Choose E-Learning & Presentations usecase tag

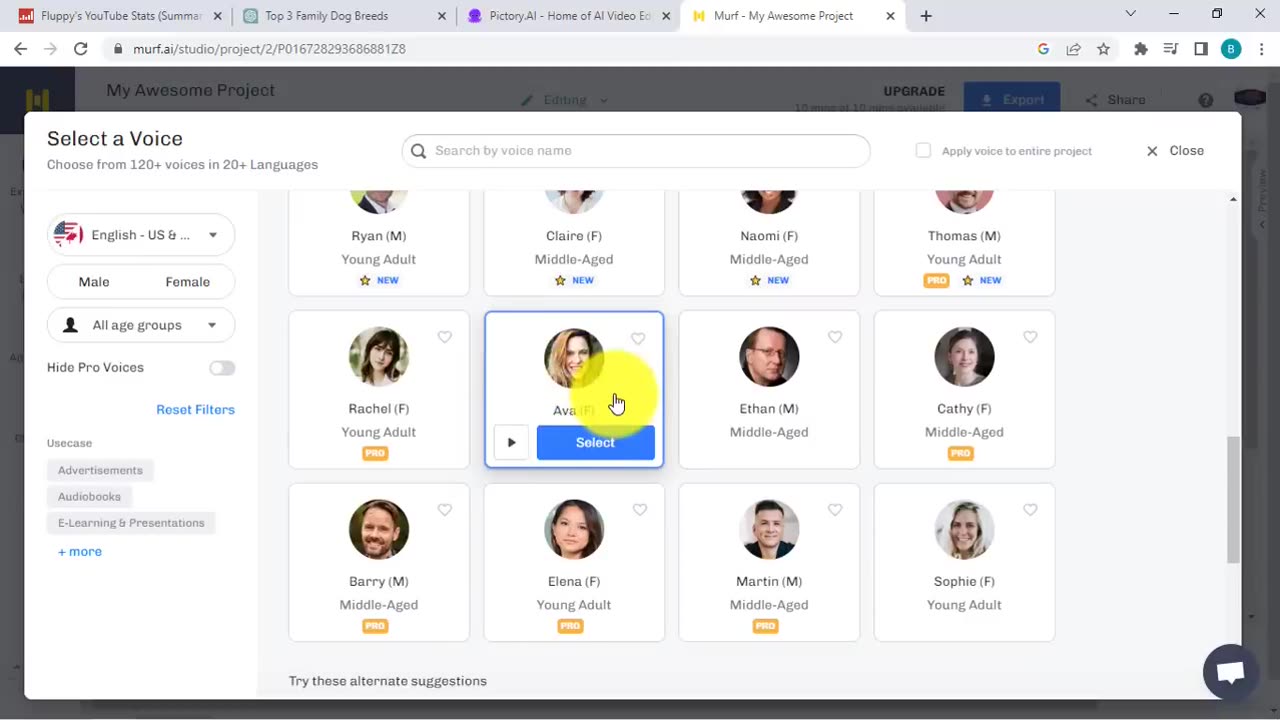(131, 523)
